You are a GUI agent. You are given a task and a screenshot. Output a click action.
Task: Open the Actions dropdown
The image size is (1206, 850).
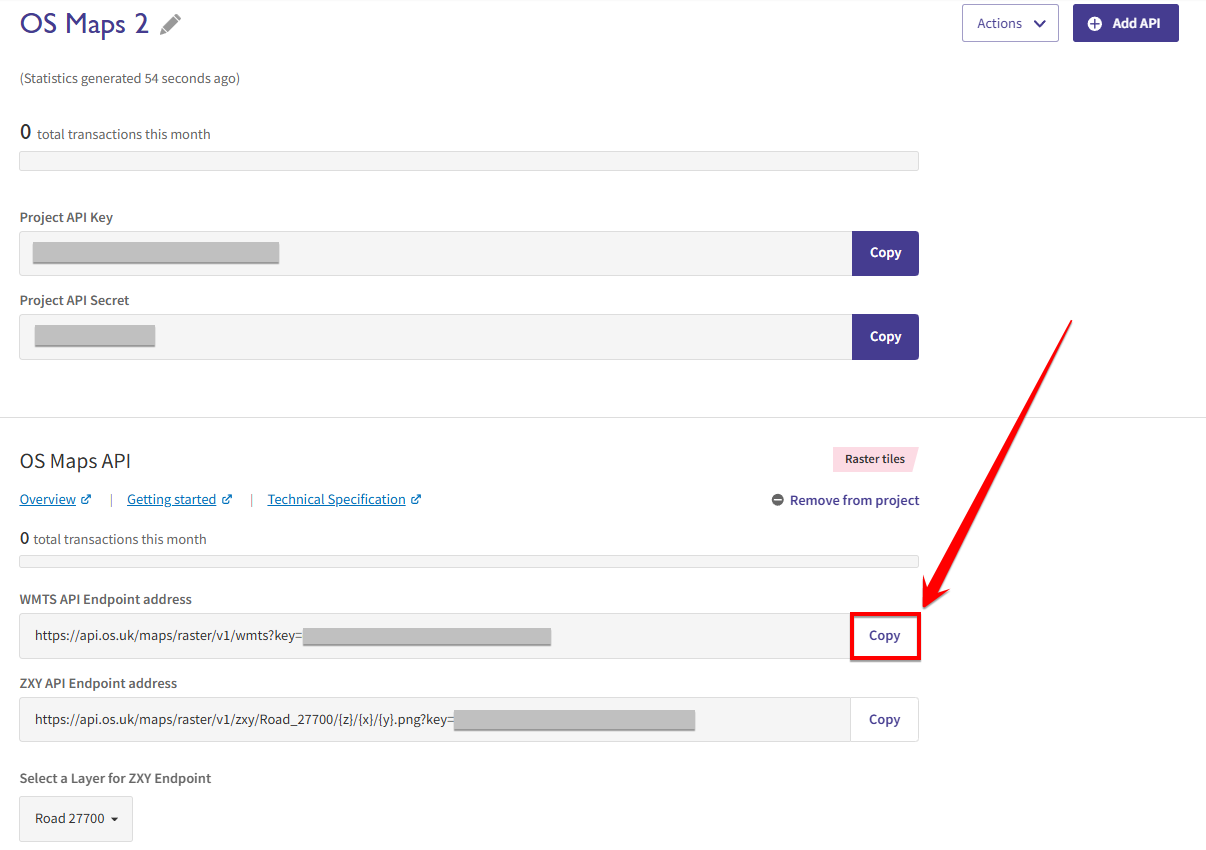pyautogui.click(x=1010, y=23)
